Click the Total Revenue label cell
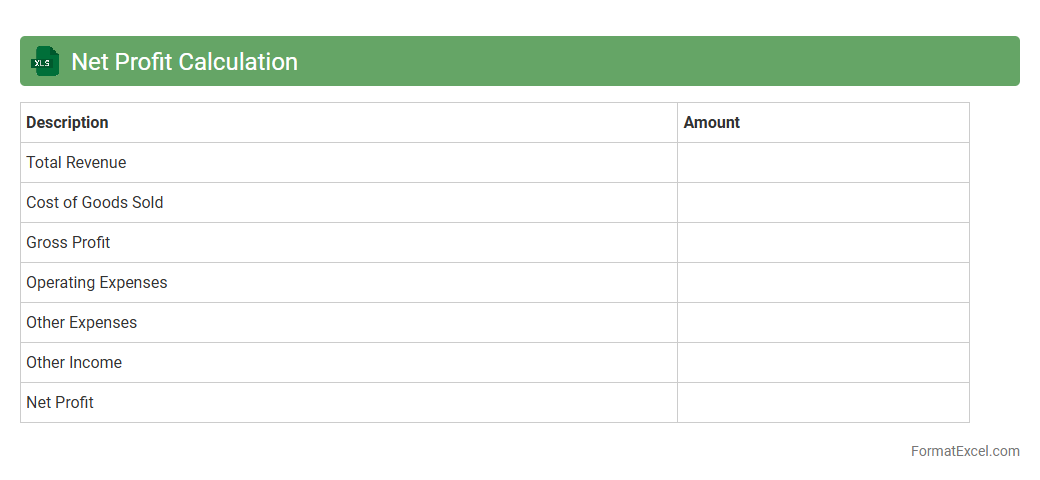The width and height of the screenshot is (1040, 480). point(76,162)
